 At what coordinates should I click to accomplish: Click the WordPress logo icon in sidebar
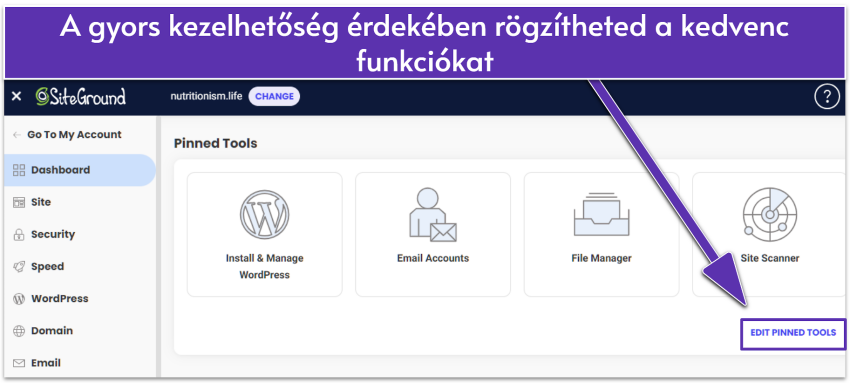[x=19, y=298]
